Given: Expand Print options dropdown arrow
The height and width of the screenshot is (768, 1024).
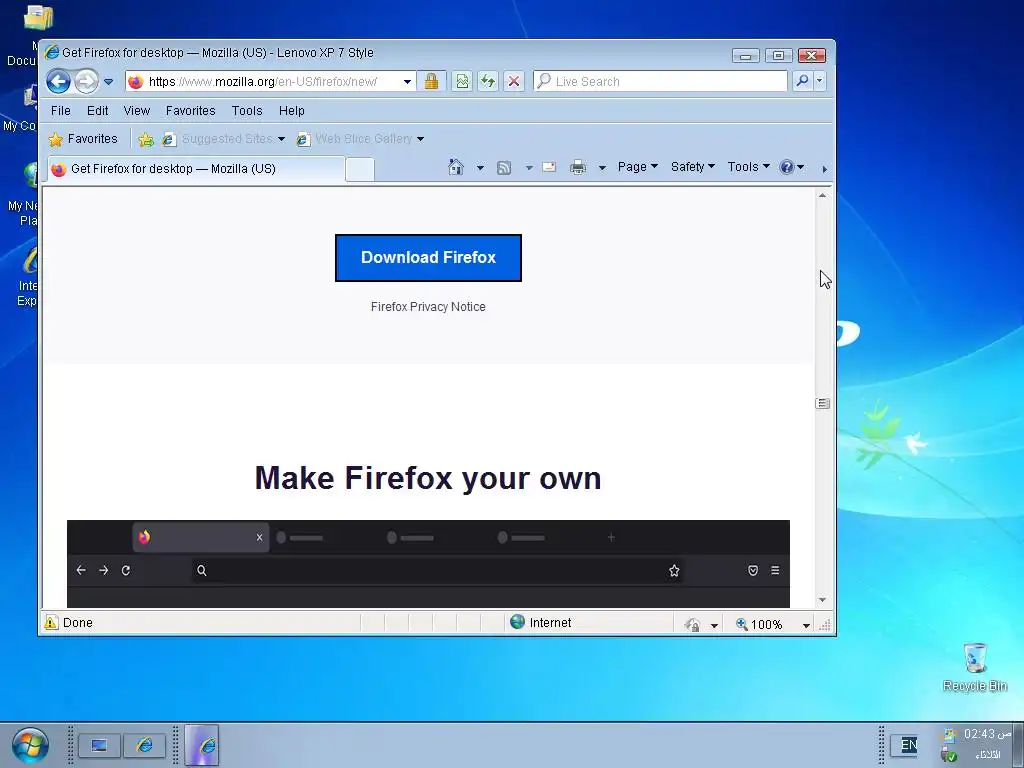Looking at the screenshot, I should coord(602,168).
